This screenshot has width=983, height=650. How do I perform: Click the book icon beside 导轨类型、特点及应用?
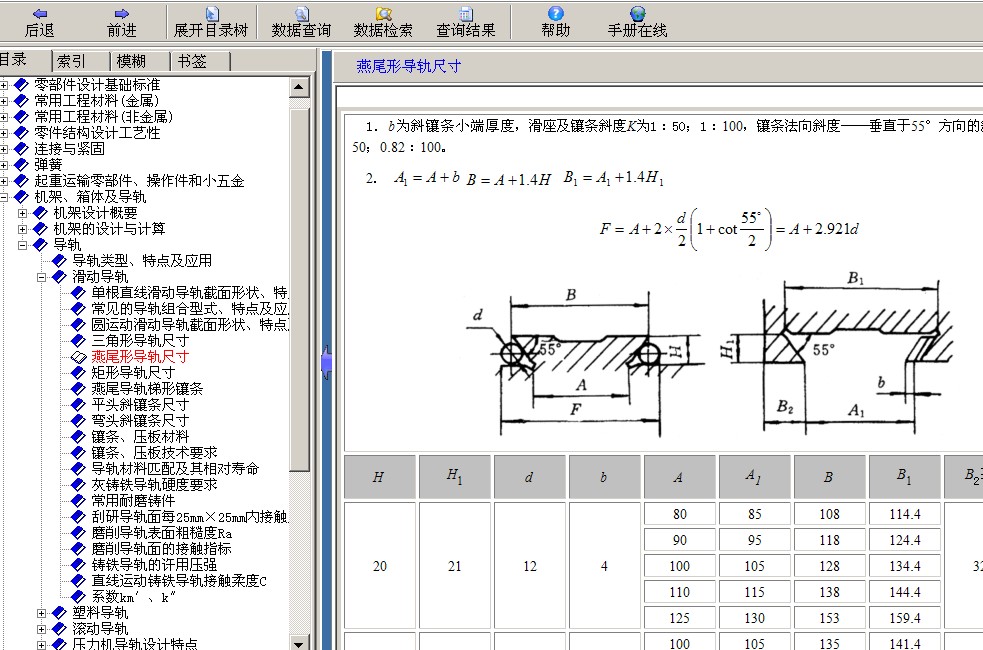tap(60, 260)
